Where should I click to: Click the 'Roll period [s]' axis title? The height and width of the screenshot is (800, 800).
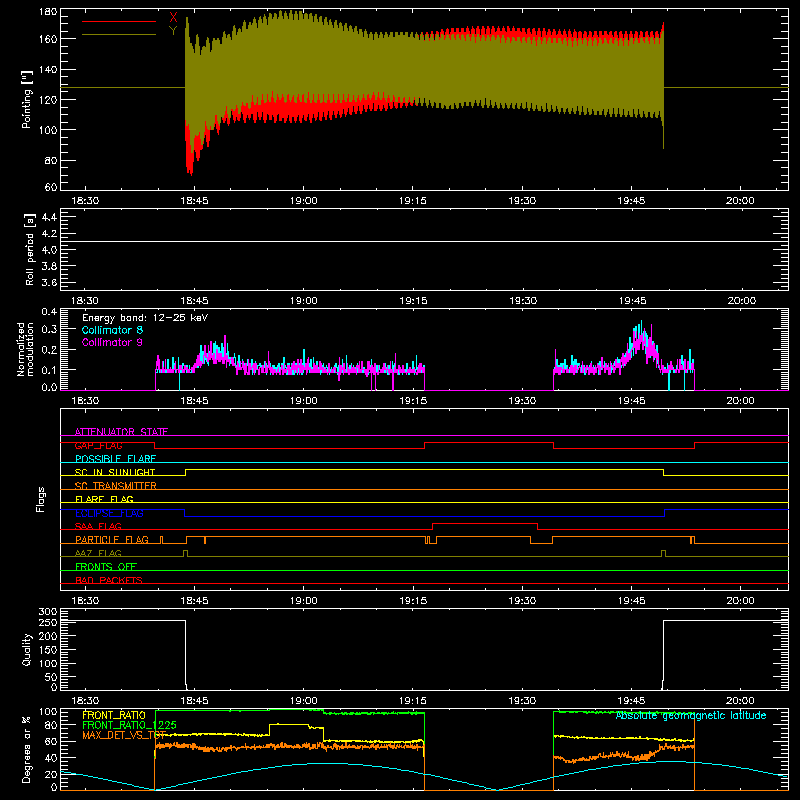30,249
